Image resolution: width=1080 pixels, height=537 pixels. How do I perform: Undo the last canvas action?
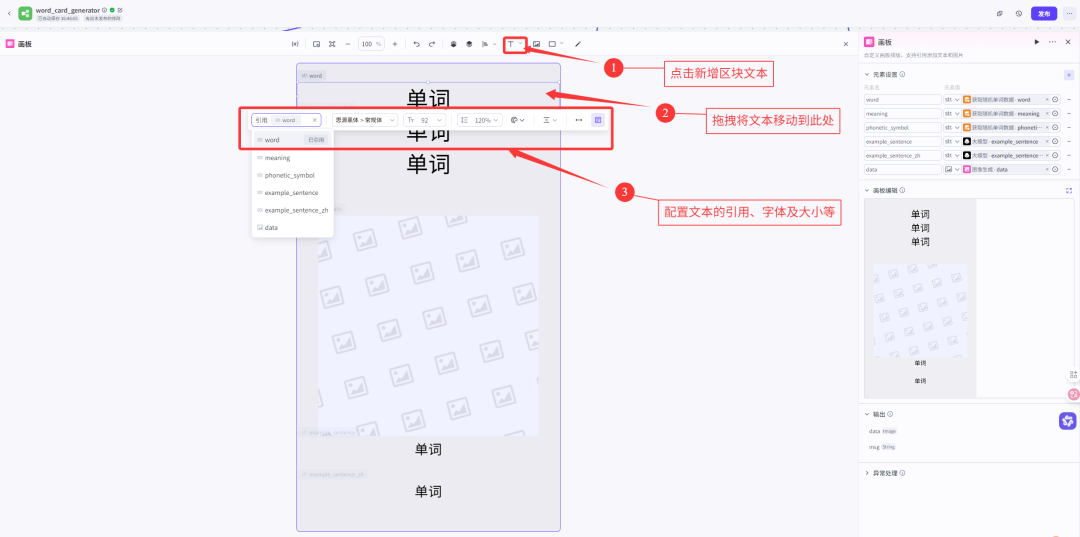[x=417, y=44]
